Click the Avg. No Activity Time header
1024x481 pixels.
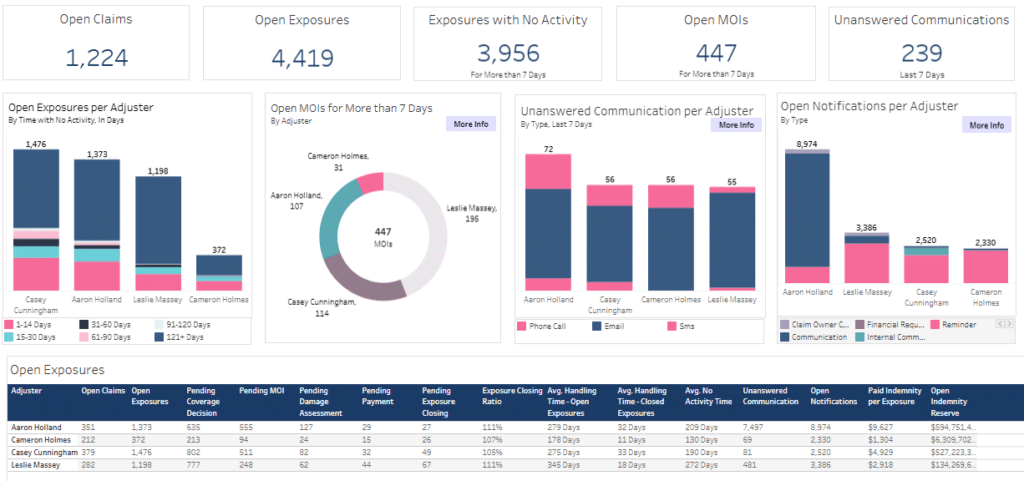tap(709, 396)
